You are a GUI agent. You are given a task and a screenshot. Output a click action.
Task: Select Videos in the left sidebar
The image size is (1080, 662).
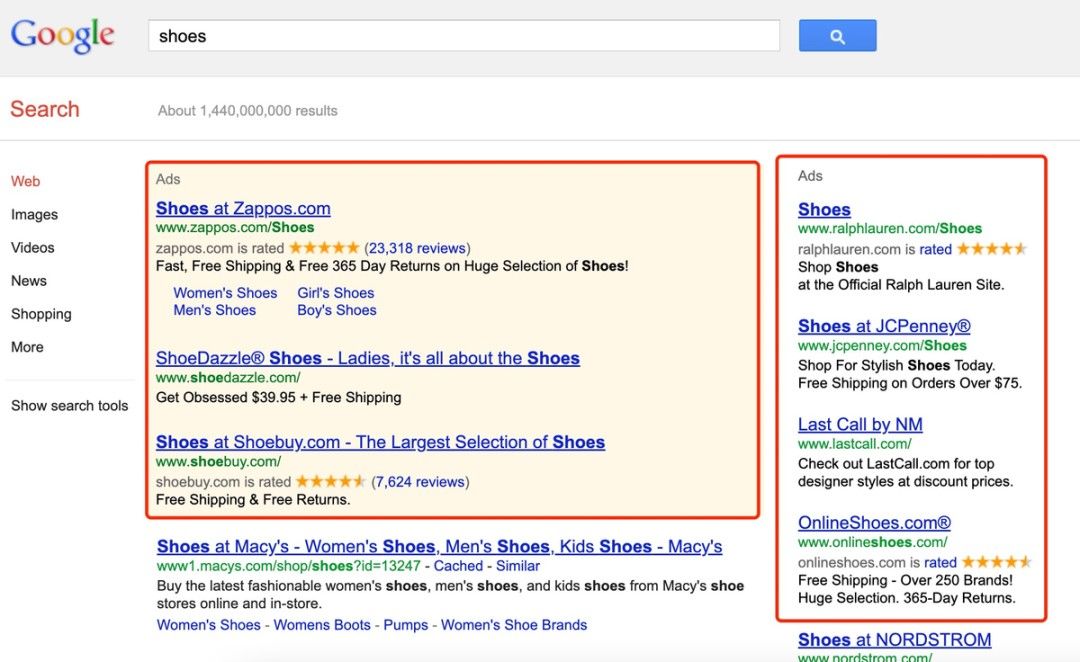coord(32,248)
